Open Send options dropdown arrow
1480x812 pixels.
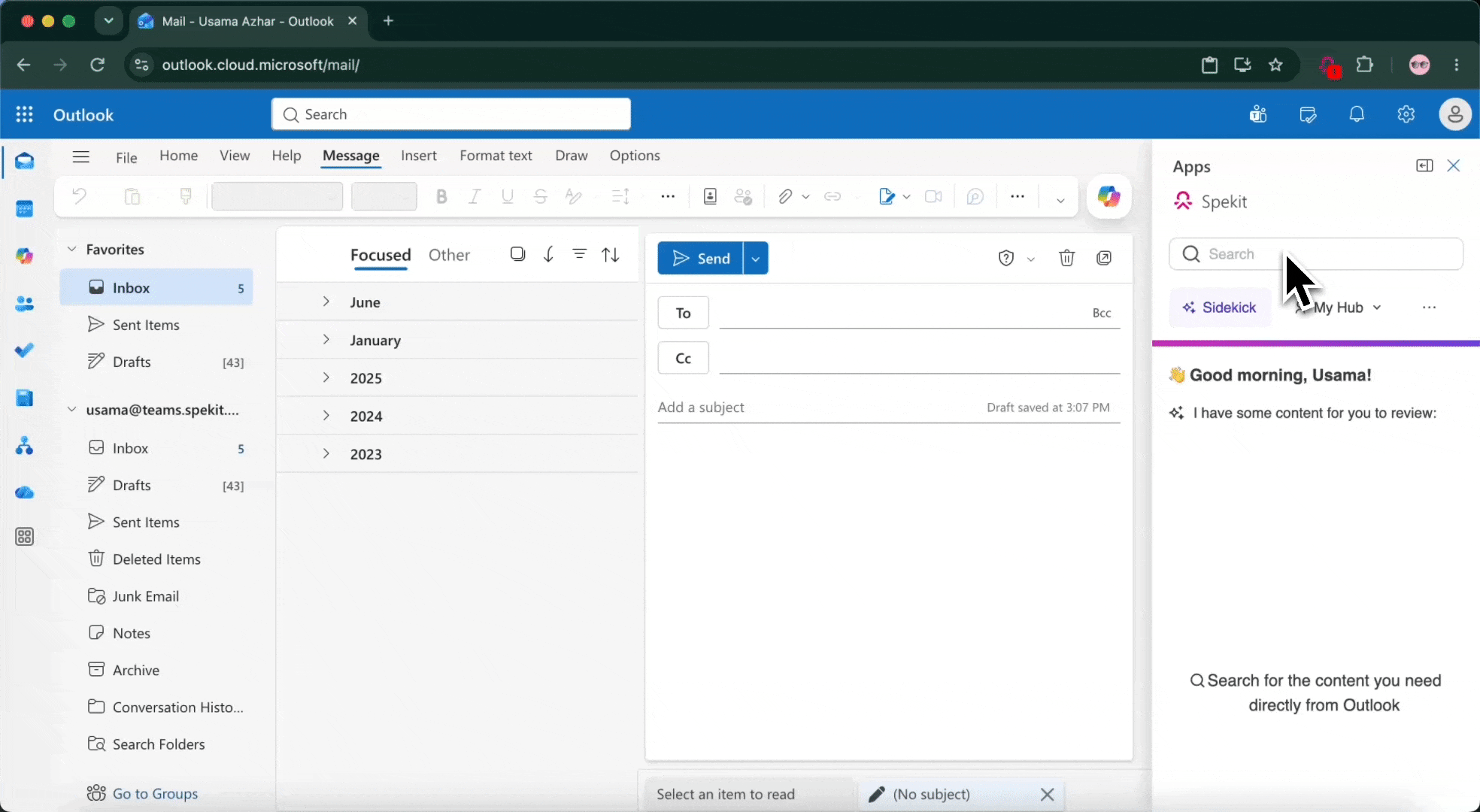[755, 258]
